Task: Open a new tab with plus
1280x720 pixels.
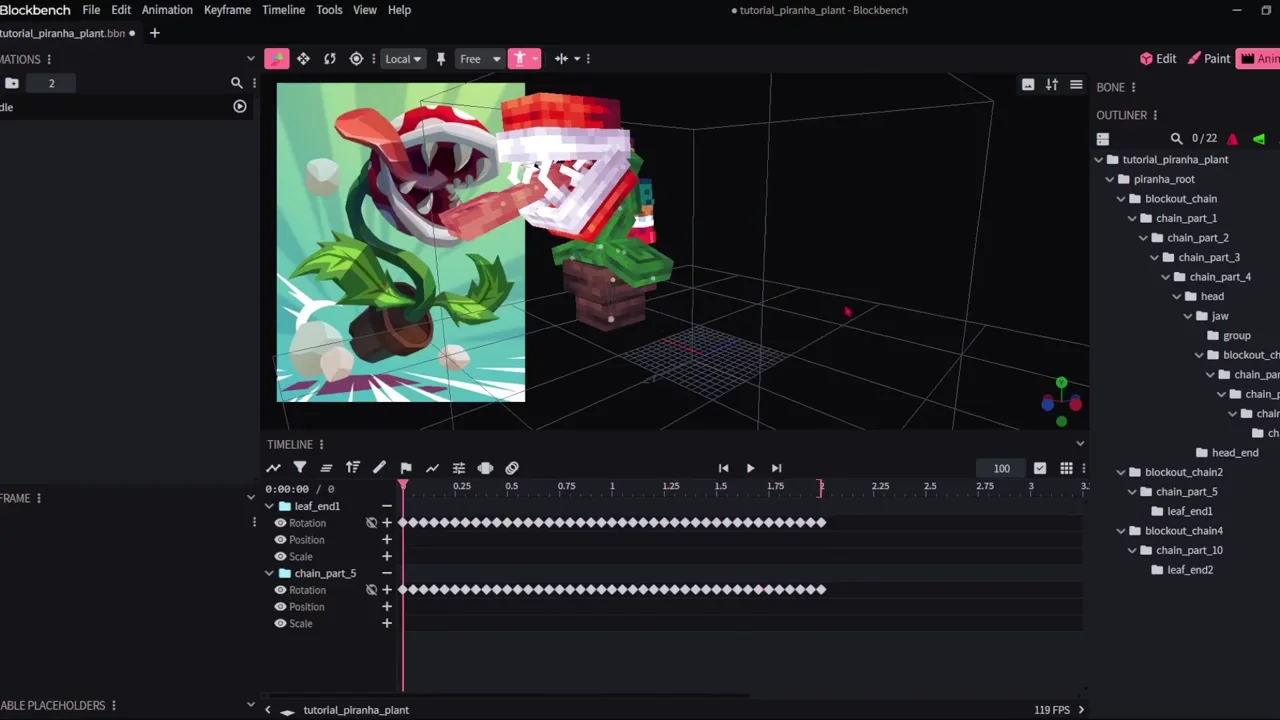Action: 154,33
